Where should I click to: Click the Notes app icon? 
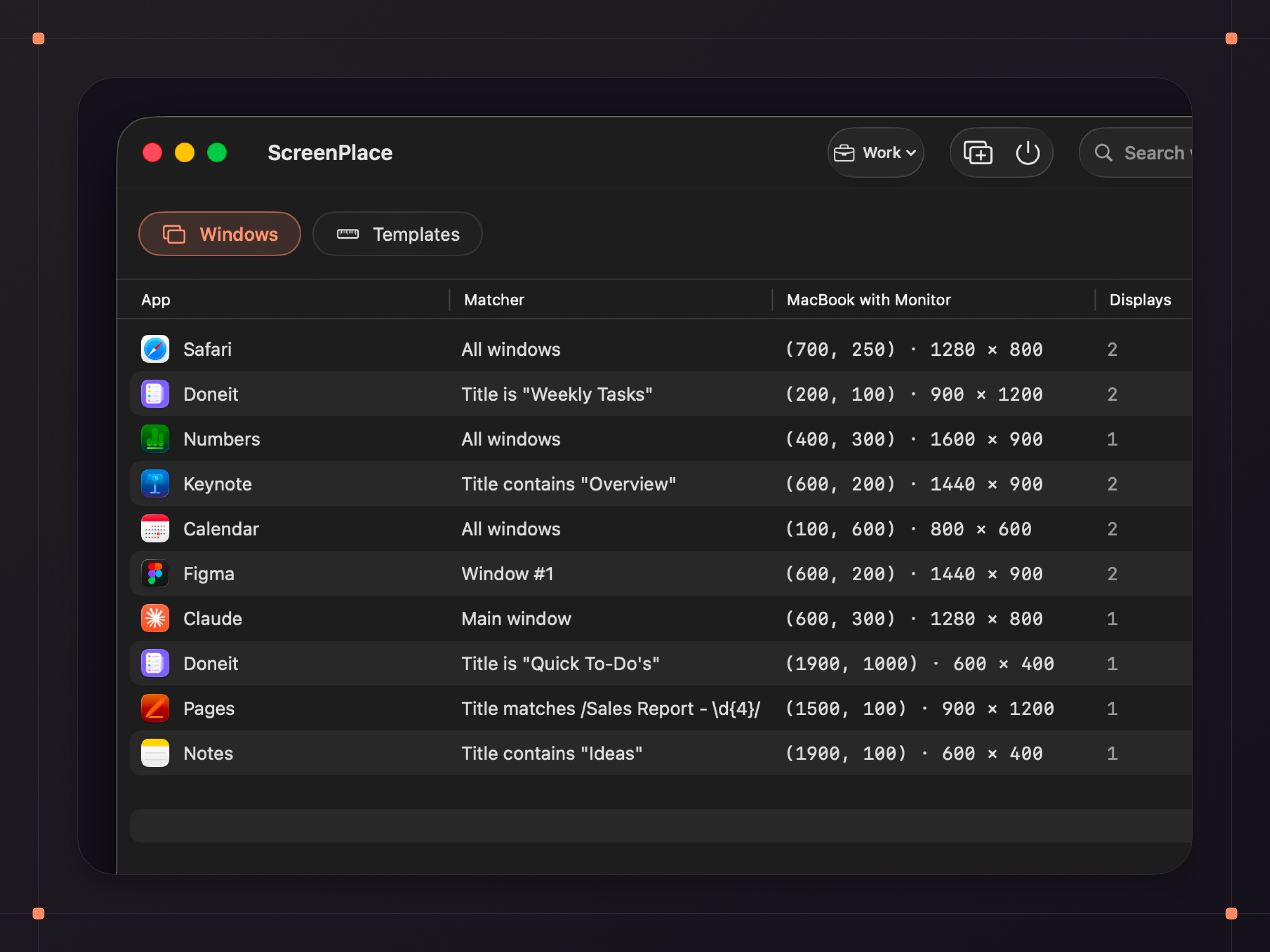(155, 753)
